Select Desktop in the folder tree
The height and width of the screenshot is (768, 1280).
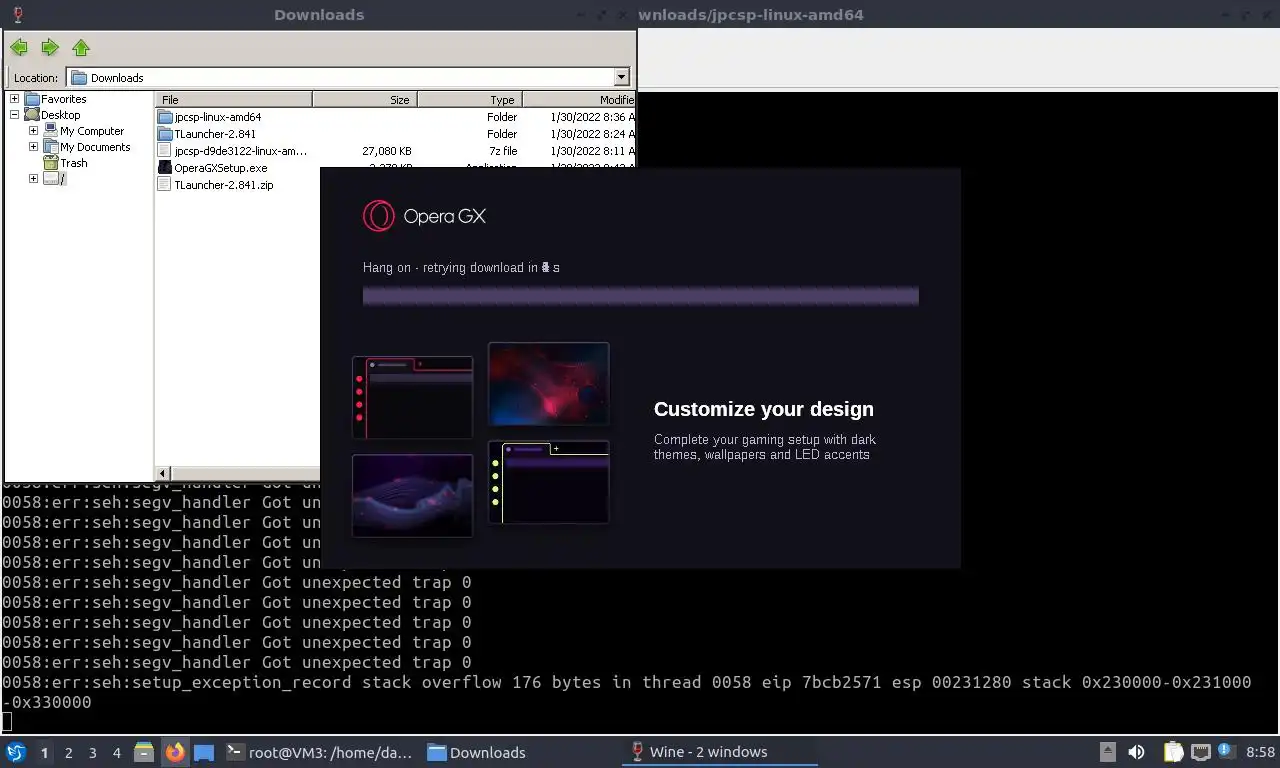coord(60,115)
